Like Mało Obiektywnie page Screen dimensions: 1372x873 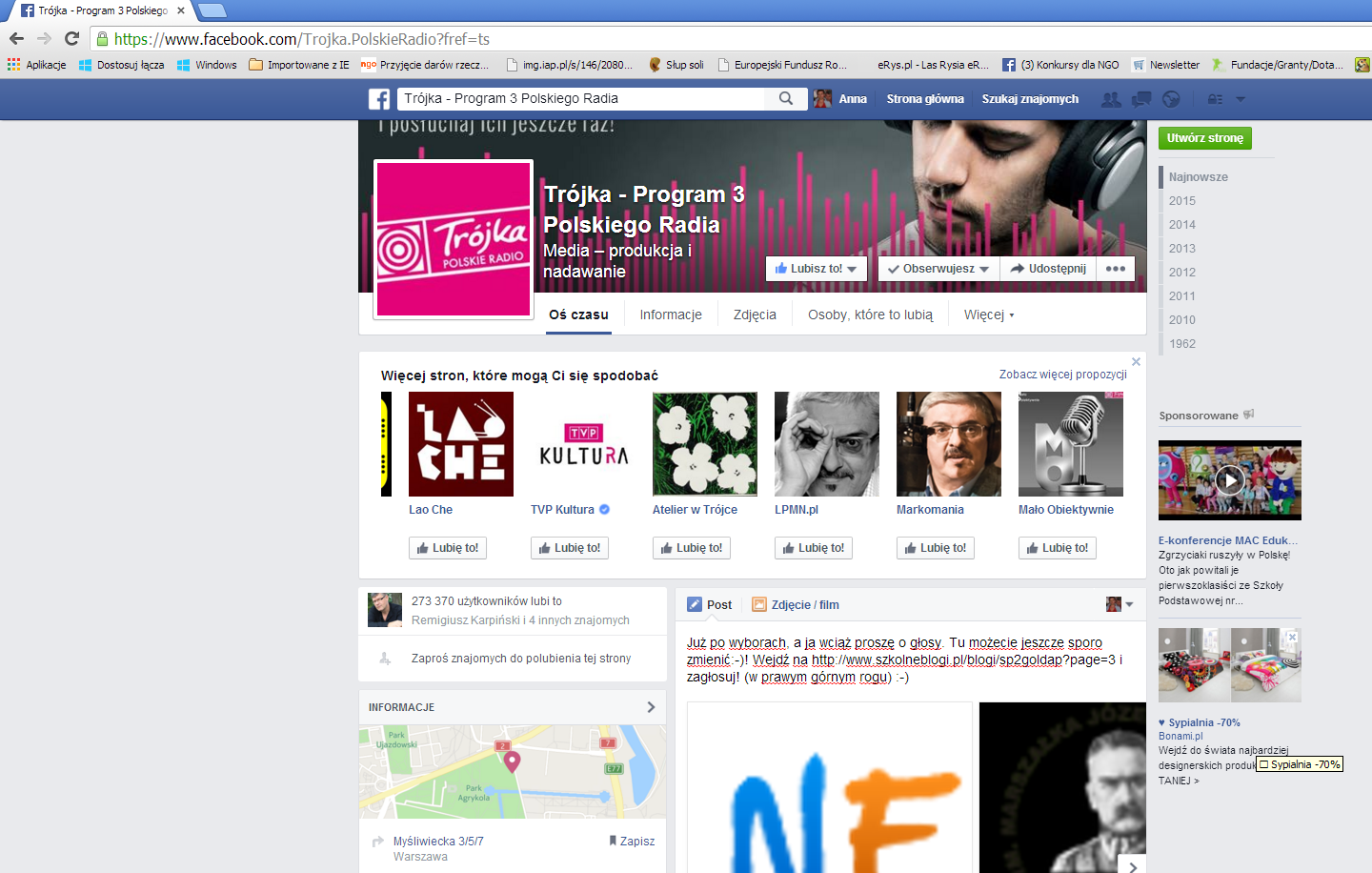[1058, 548]
